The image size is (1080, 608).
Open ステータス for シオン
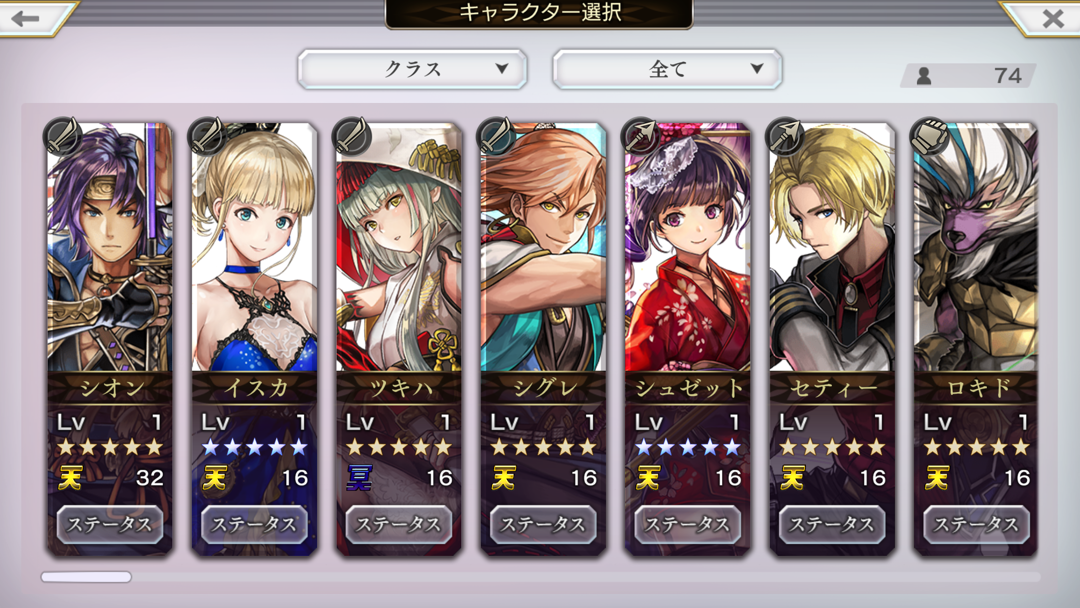pyautogui.click(x=110, y=525)
